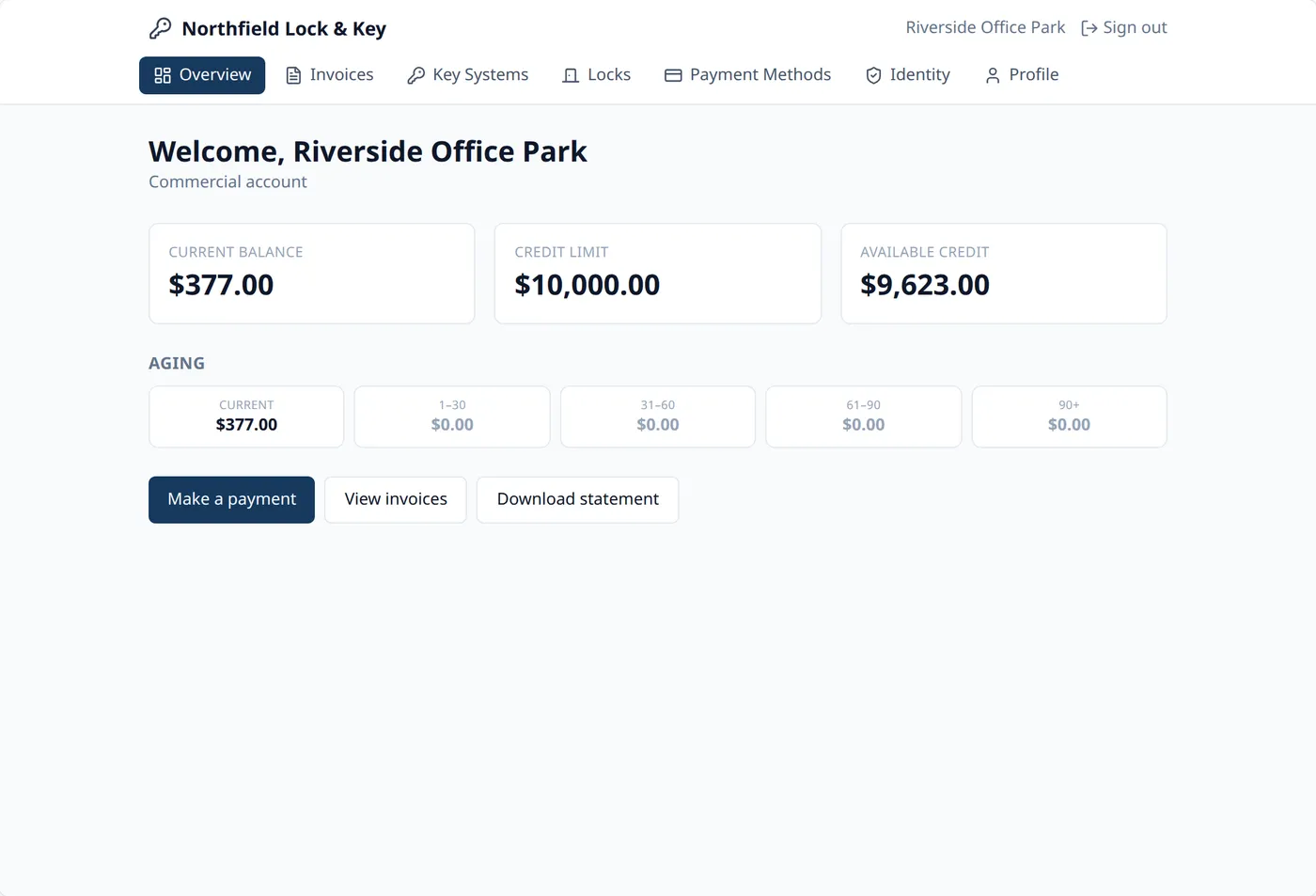The height and width of the screenshot is (896, 1316).
Task: Click the Riverside Office Park header label
Action: tap(985, 27)
